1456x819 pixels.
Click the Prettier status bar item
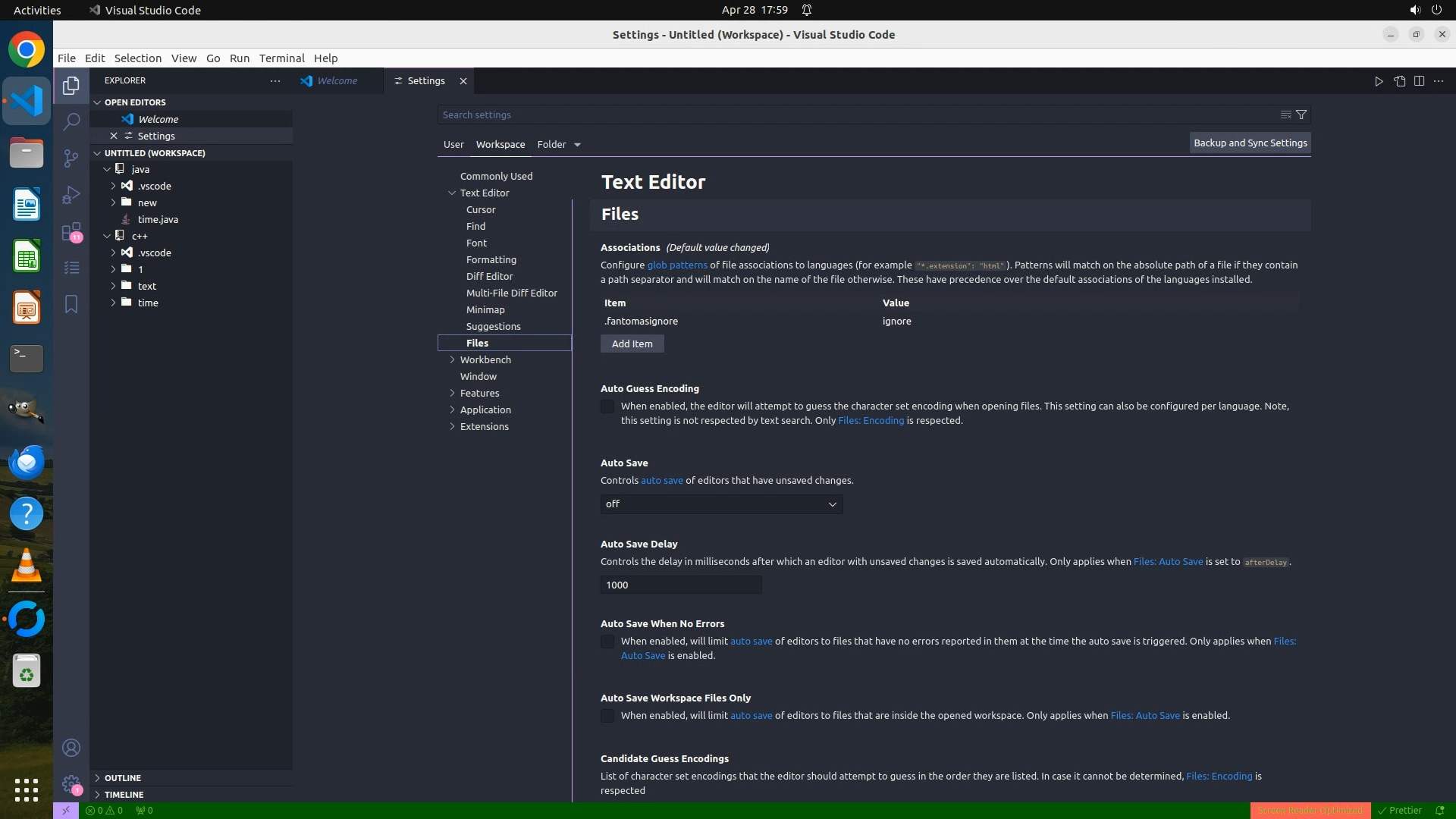tap(1400, 810)
